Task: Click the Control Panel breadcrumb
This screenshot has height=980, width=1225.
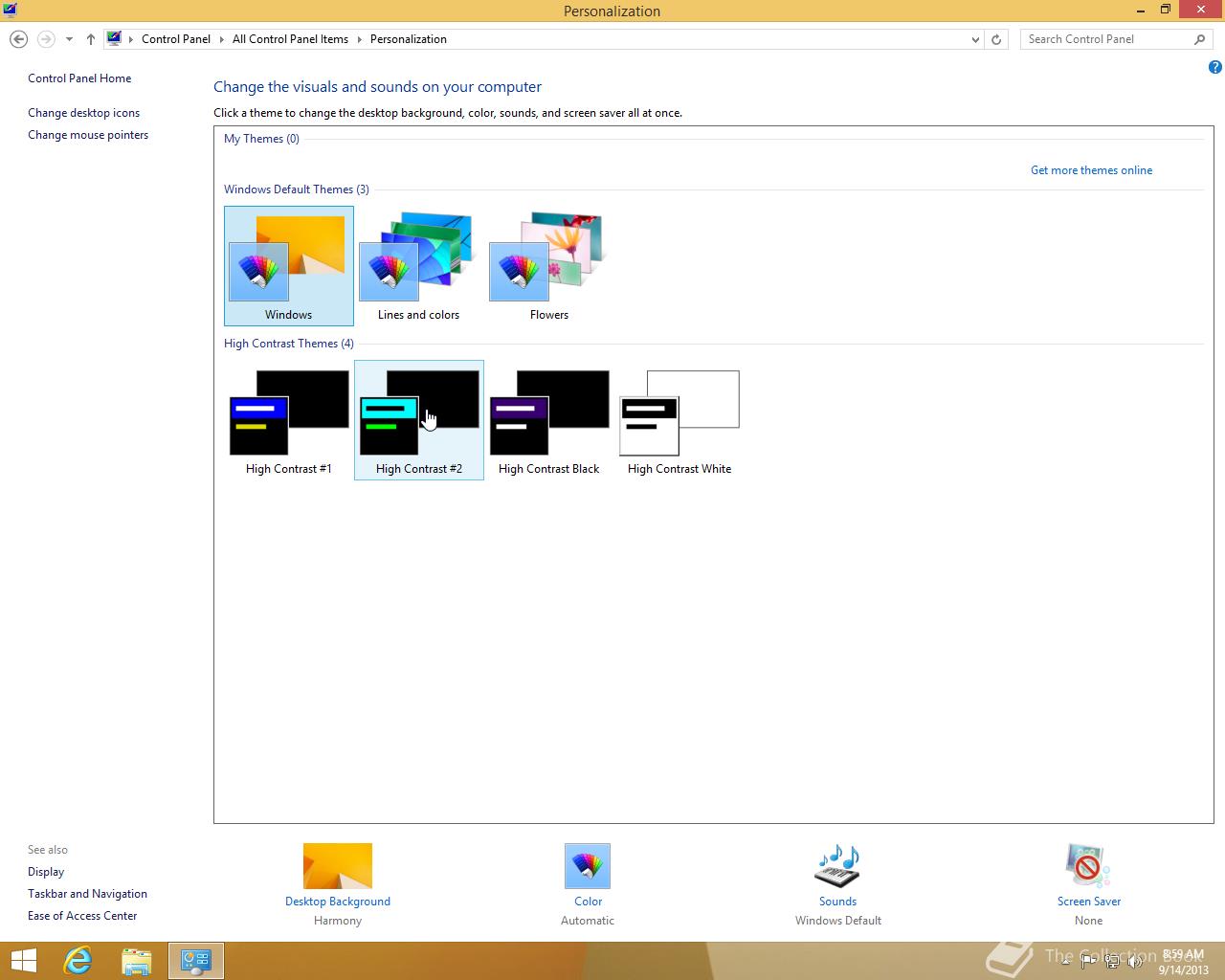Action: pyautogui.click(x=176, y=39)
